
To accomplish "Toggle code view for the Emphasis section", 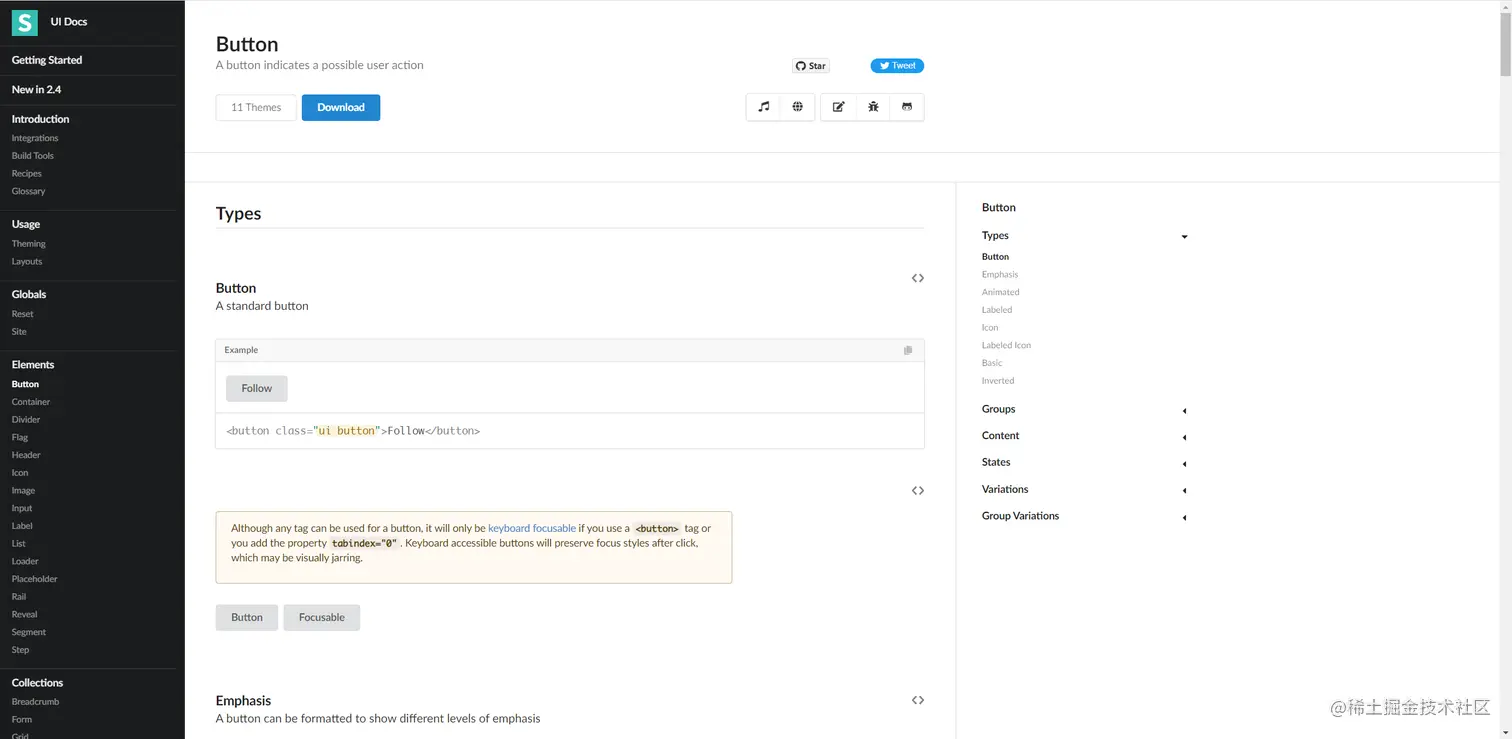I will coord(917,700).
